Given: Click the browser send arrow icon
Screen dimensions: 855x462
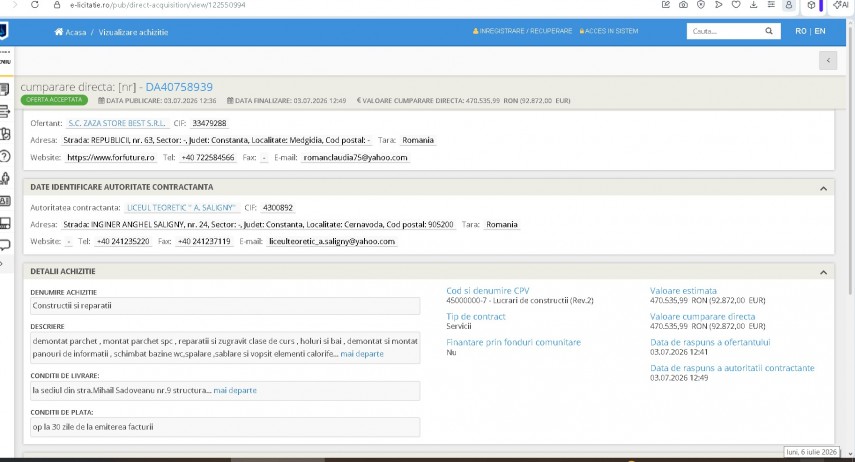Looking at the screenshot, I should point(718,5).
